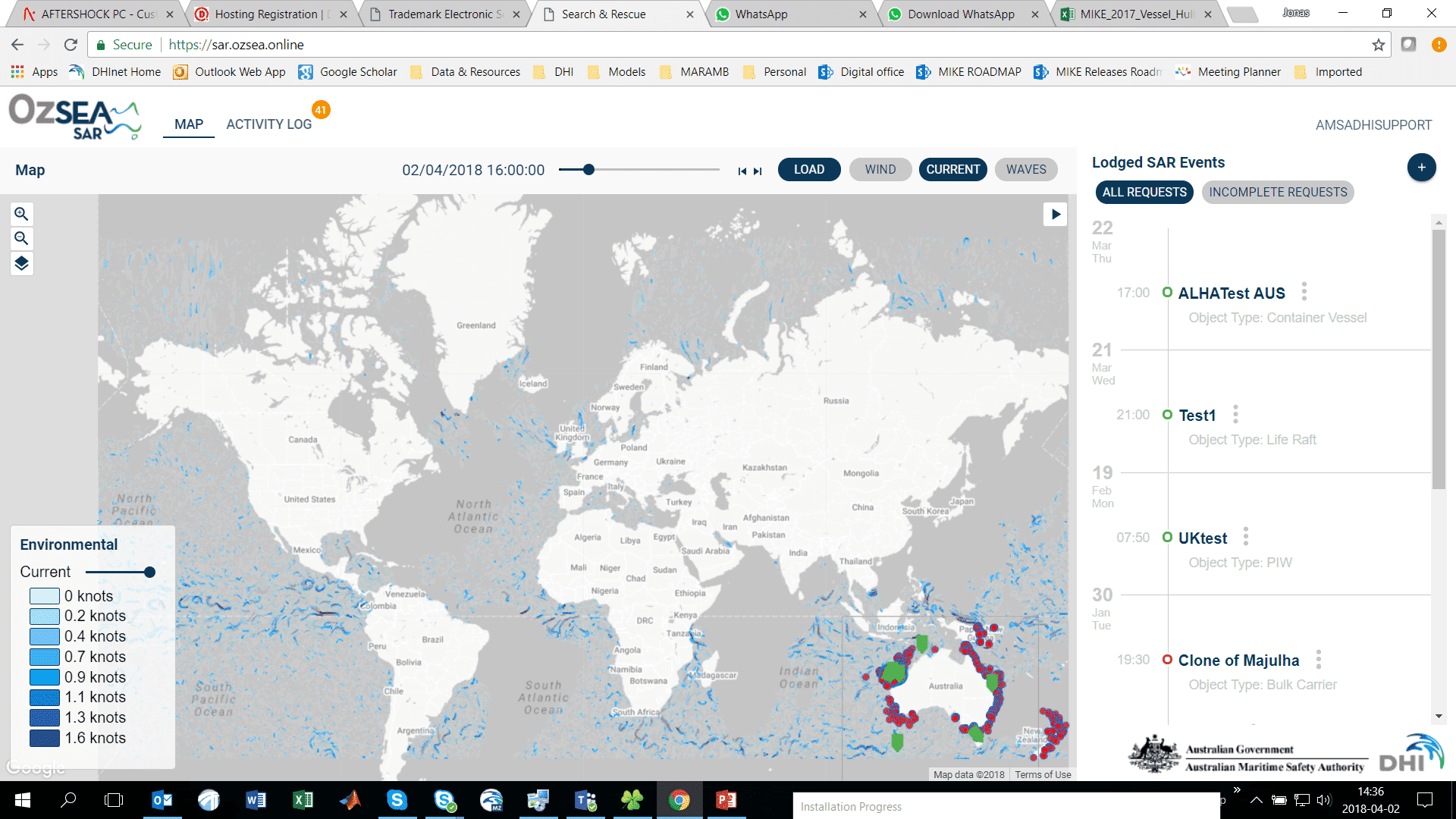Click the green marker on western Australia
The height and width of the screenshot is (819, 1456).
pyautogui.click(x=895, y=671)
